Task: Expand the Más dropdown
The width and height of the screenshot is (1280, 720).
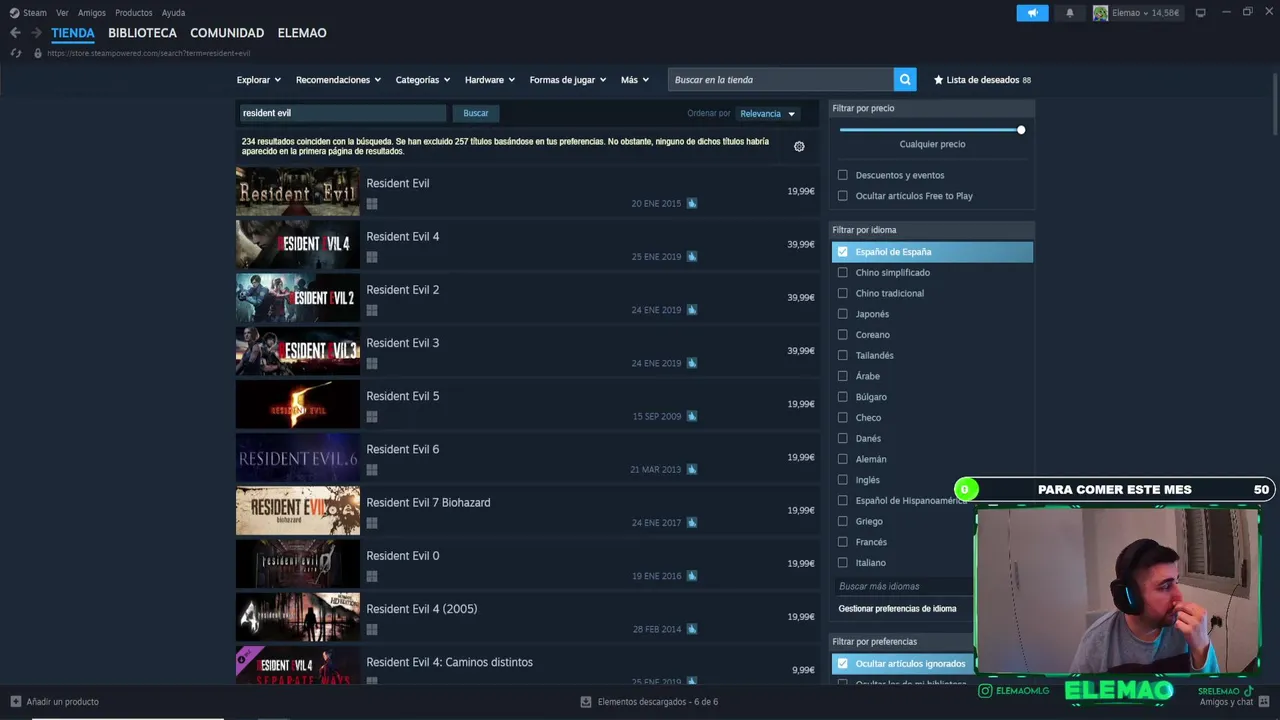Action: 635,80
